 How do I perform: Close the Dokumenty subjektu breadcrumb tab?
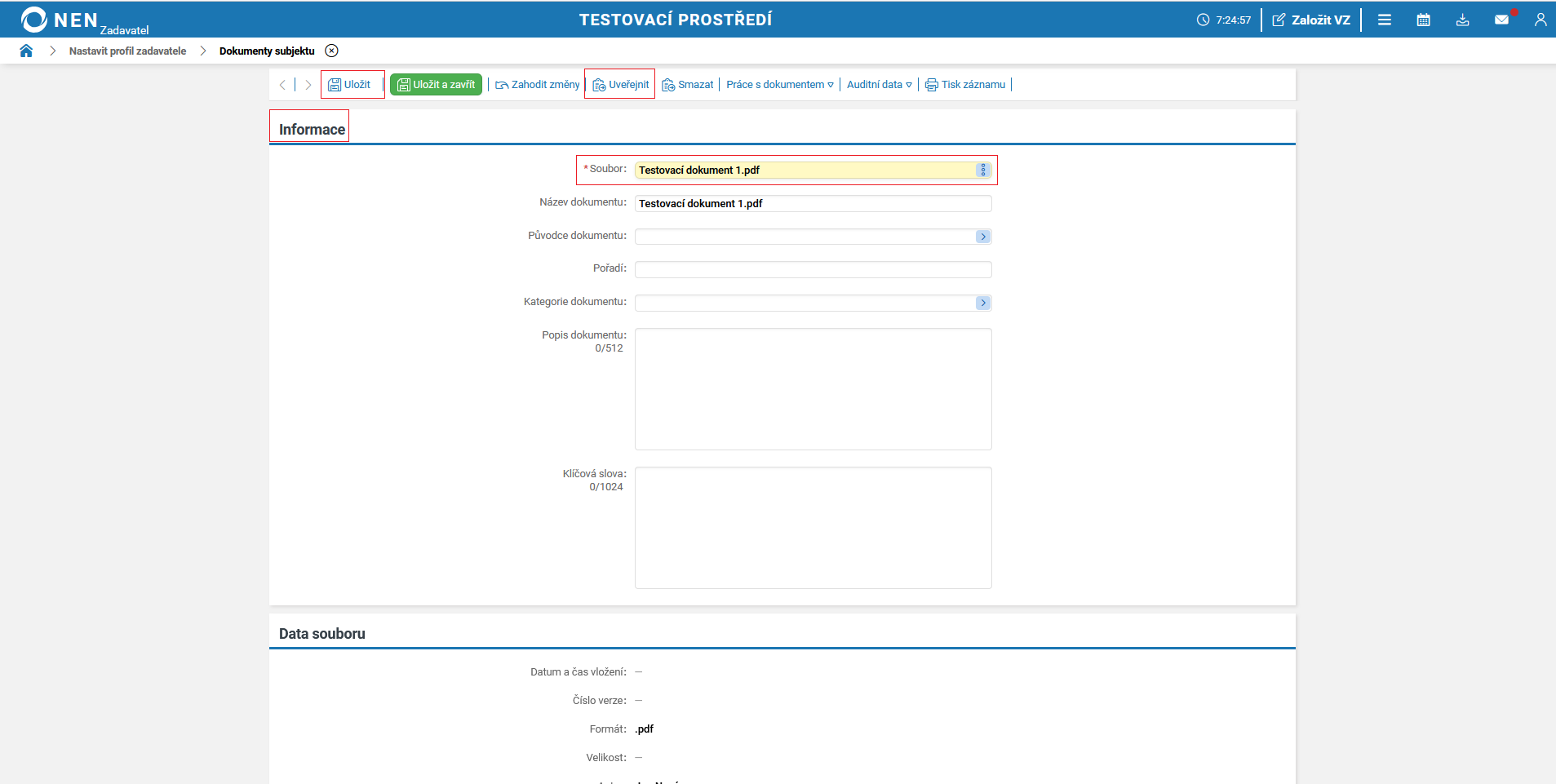(331, 51)
